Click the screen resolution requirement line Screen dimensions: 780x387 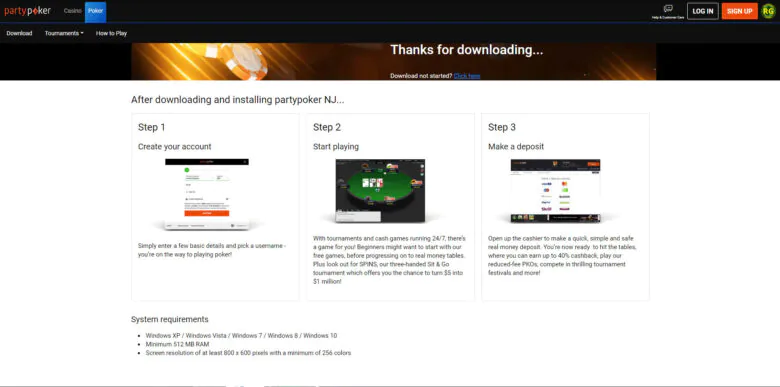248,353
